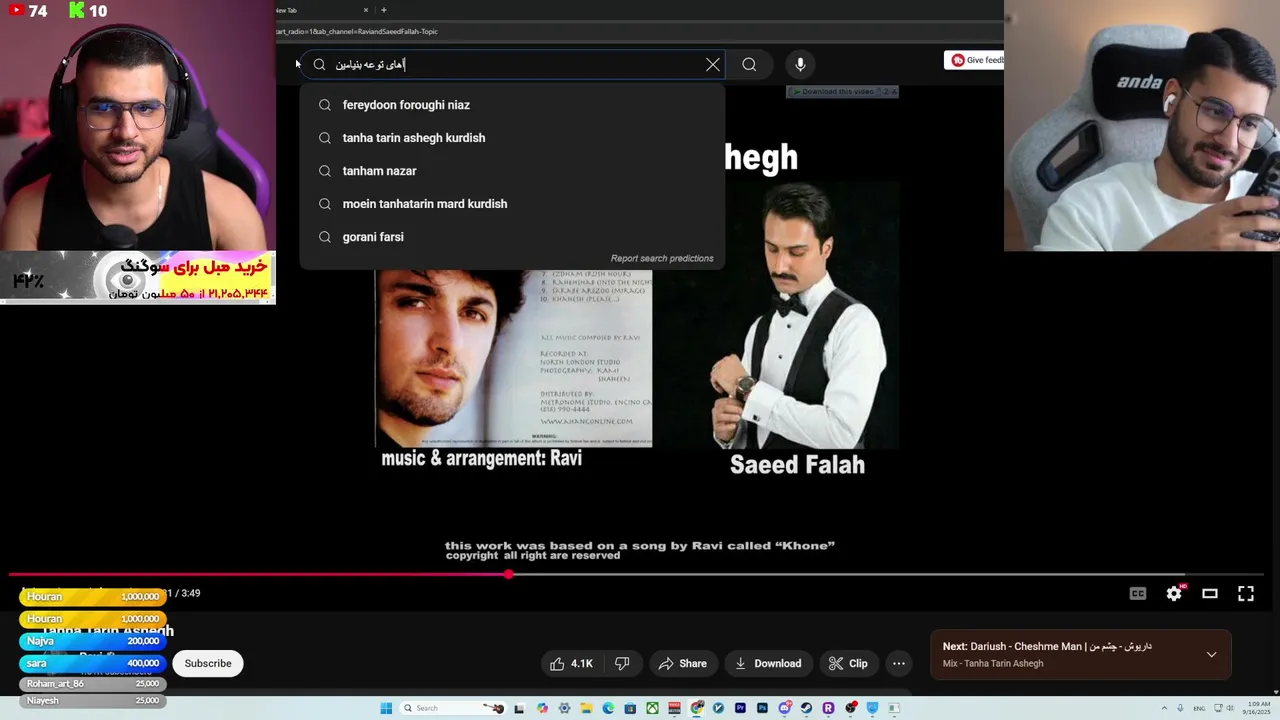The height and width of the screenshot is (720, 1280).
Task: Open Discord from the taskbar
Action: point(785,708)
